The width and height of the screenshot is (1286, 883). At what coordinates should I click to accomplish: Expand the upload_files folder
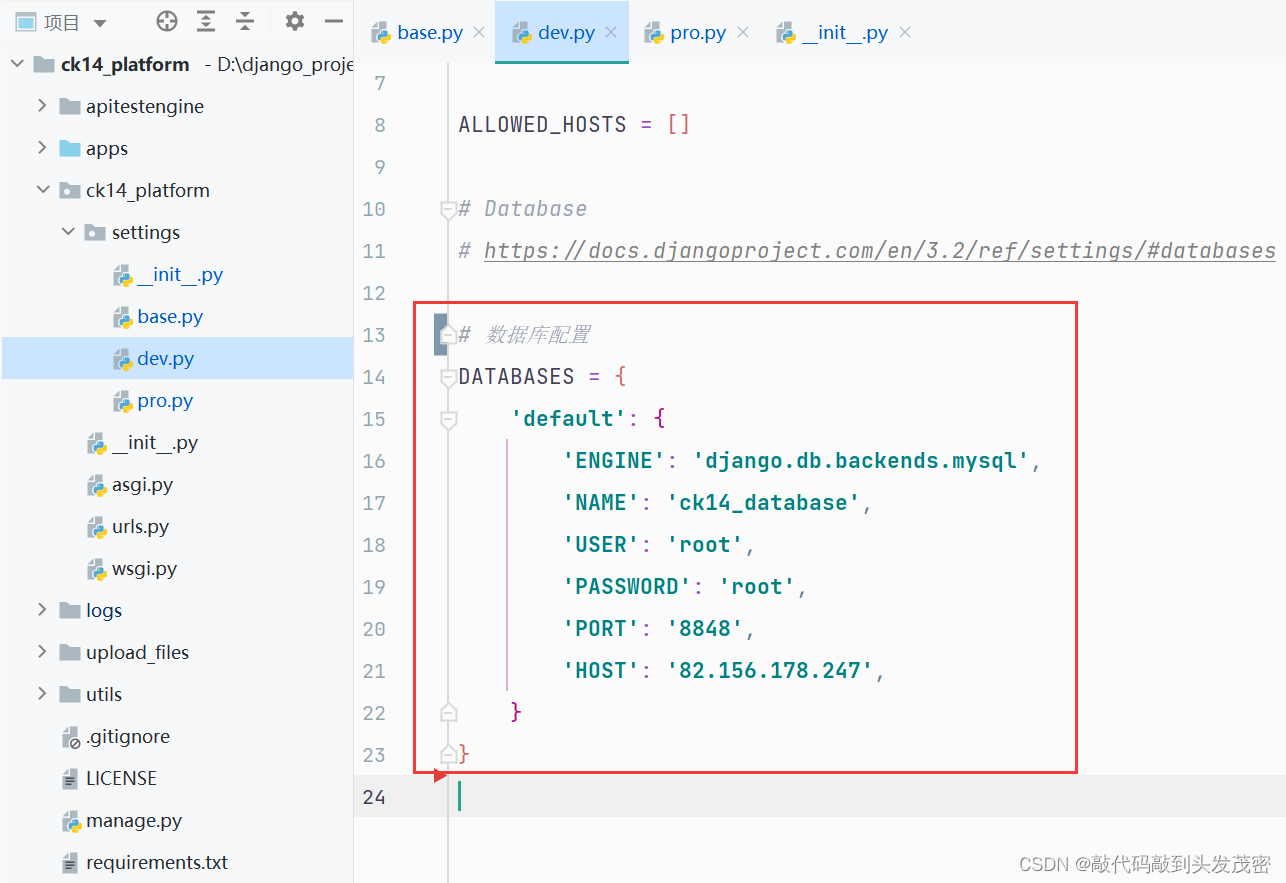[x=42, y=652]
